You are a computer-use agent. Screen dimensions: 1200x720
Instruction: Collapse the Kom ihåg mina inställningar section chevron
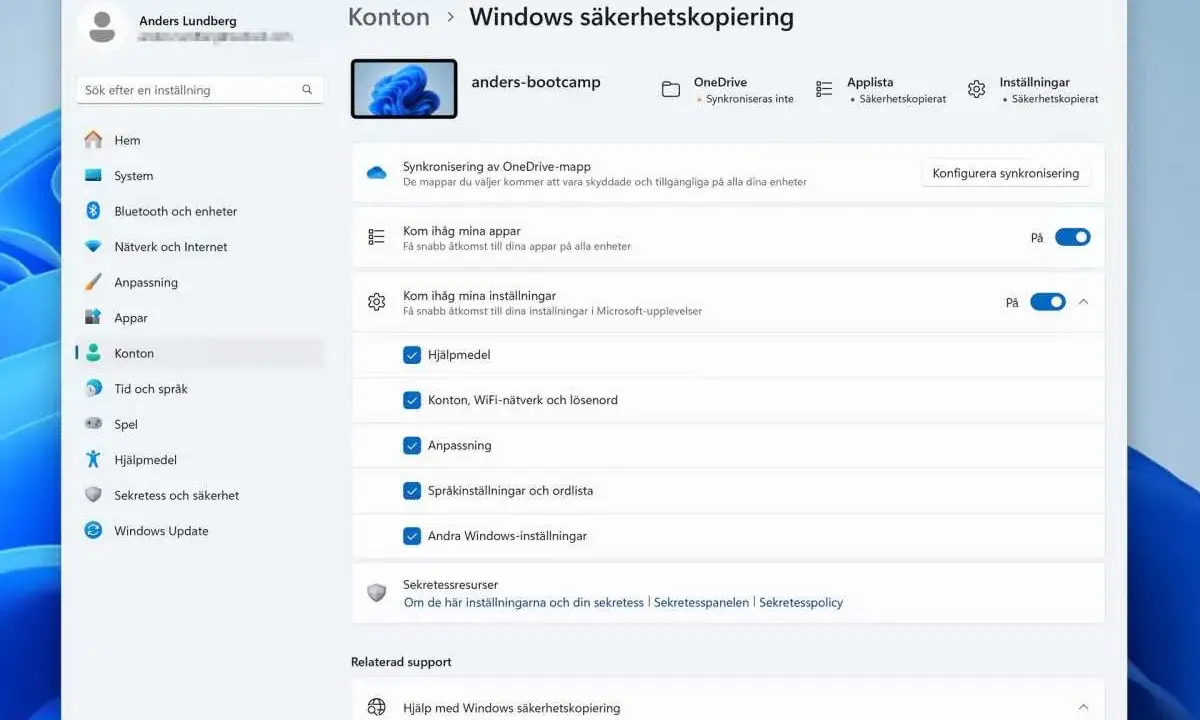tap(1083, 302)
